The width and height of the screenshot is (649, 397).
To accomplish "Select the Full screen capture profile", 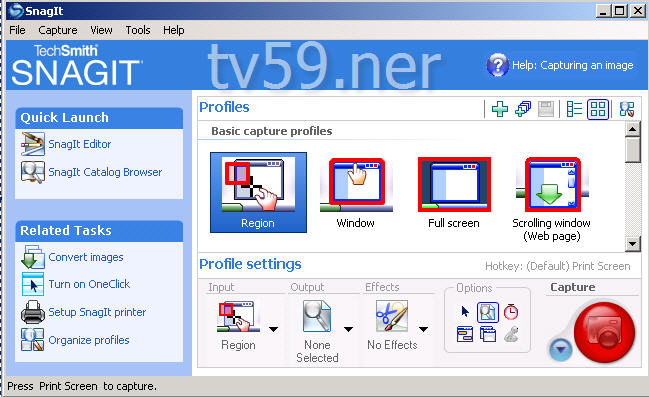I will pos(454,193).
